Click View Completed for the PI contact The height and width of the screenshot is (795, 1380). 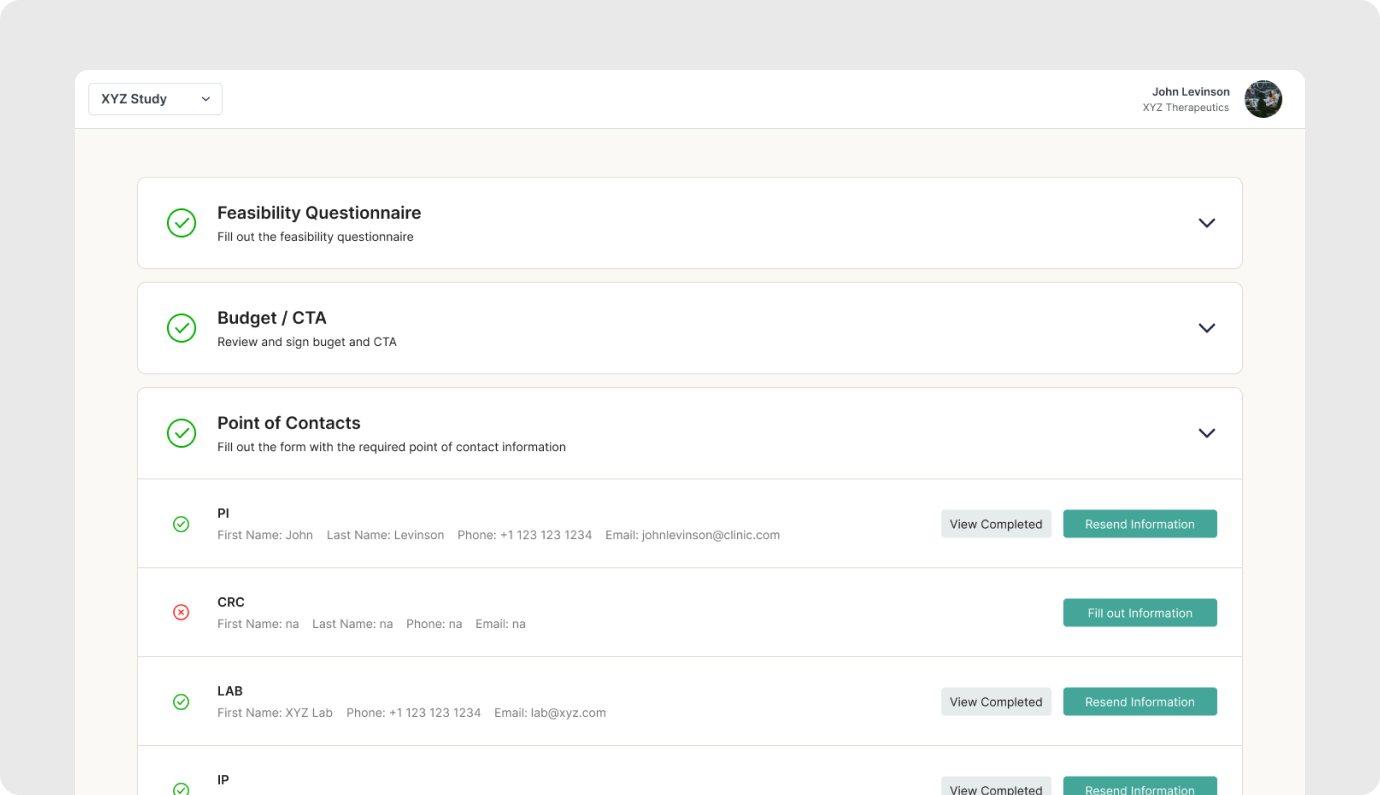(995, 524)
